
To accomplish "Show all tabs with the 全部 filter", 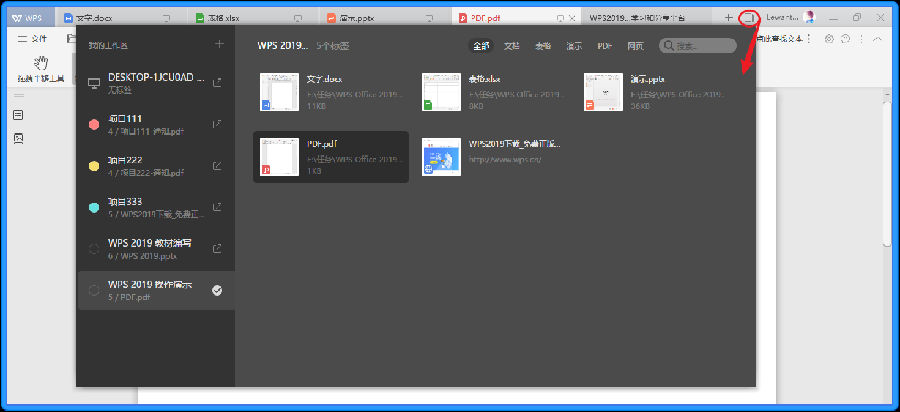I will pos(481,46).
